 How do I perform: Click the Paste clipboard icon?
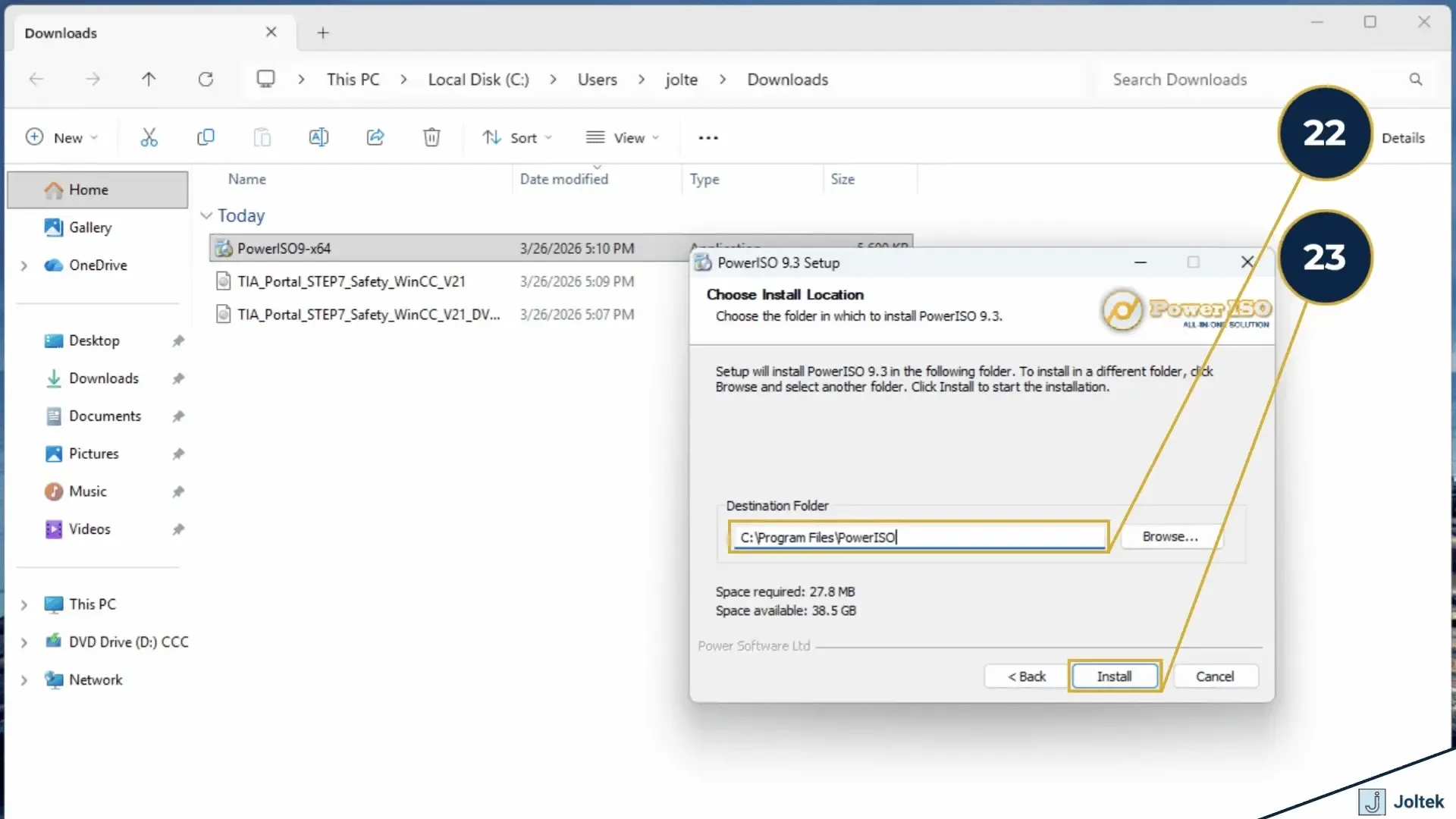(x=262, y=137)
